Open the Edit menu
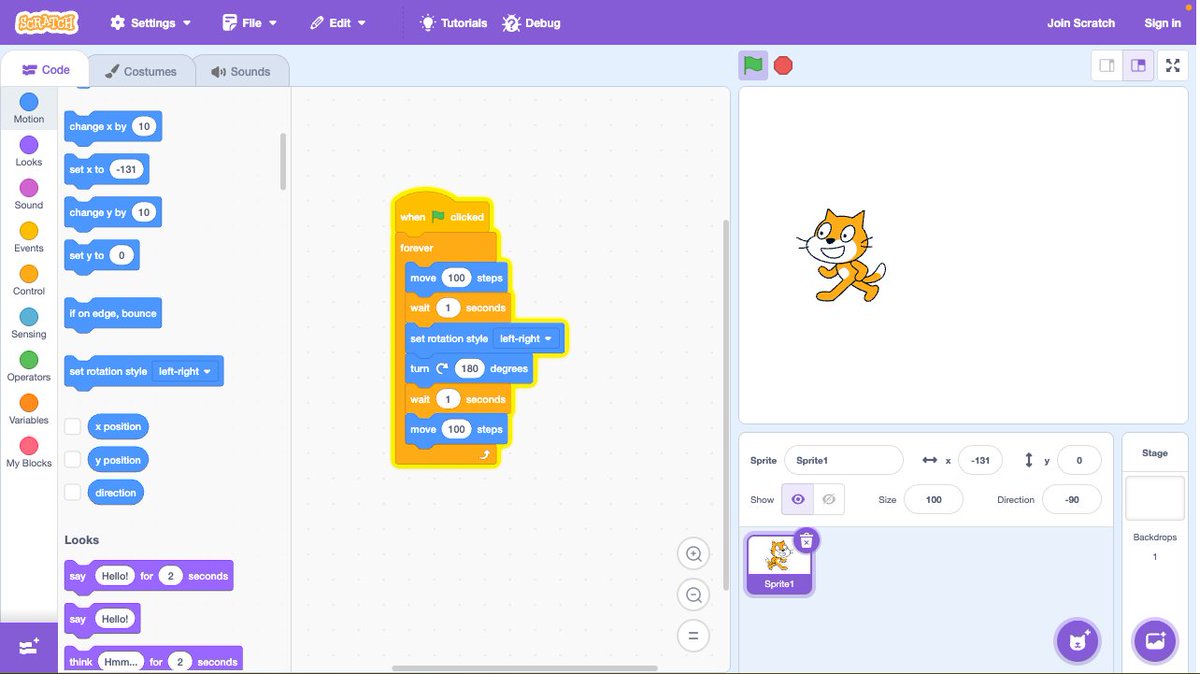 (338, 22)
